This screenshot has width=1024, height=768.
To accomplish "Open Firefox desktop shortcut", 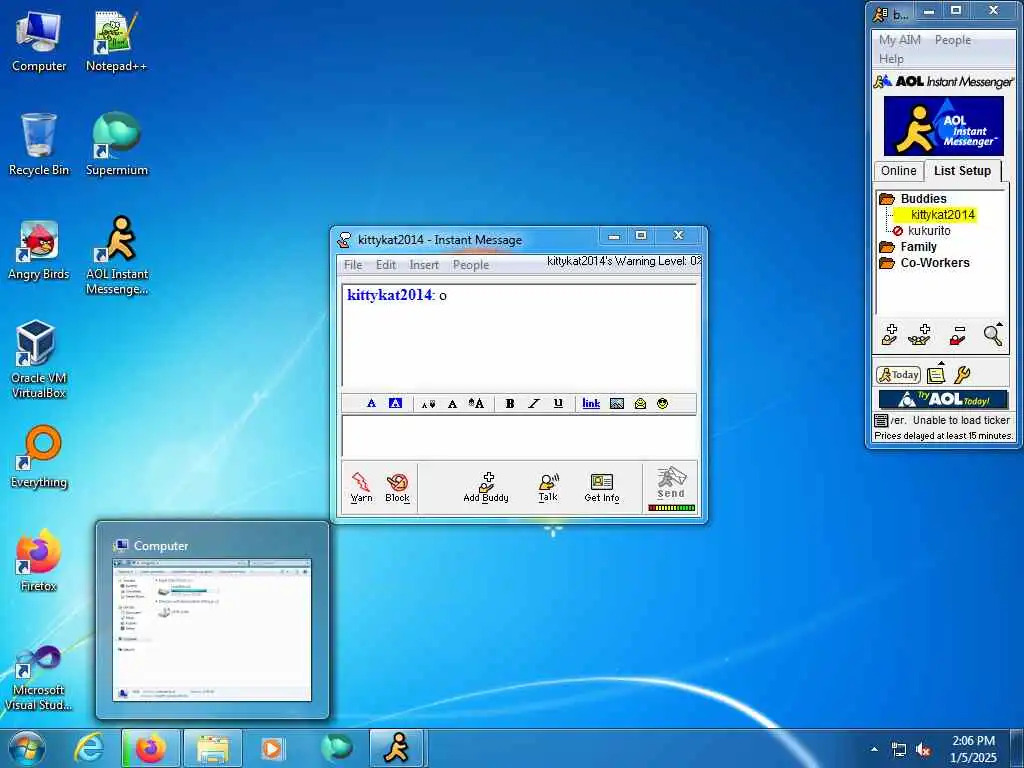I will coord(39,560).
